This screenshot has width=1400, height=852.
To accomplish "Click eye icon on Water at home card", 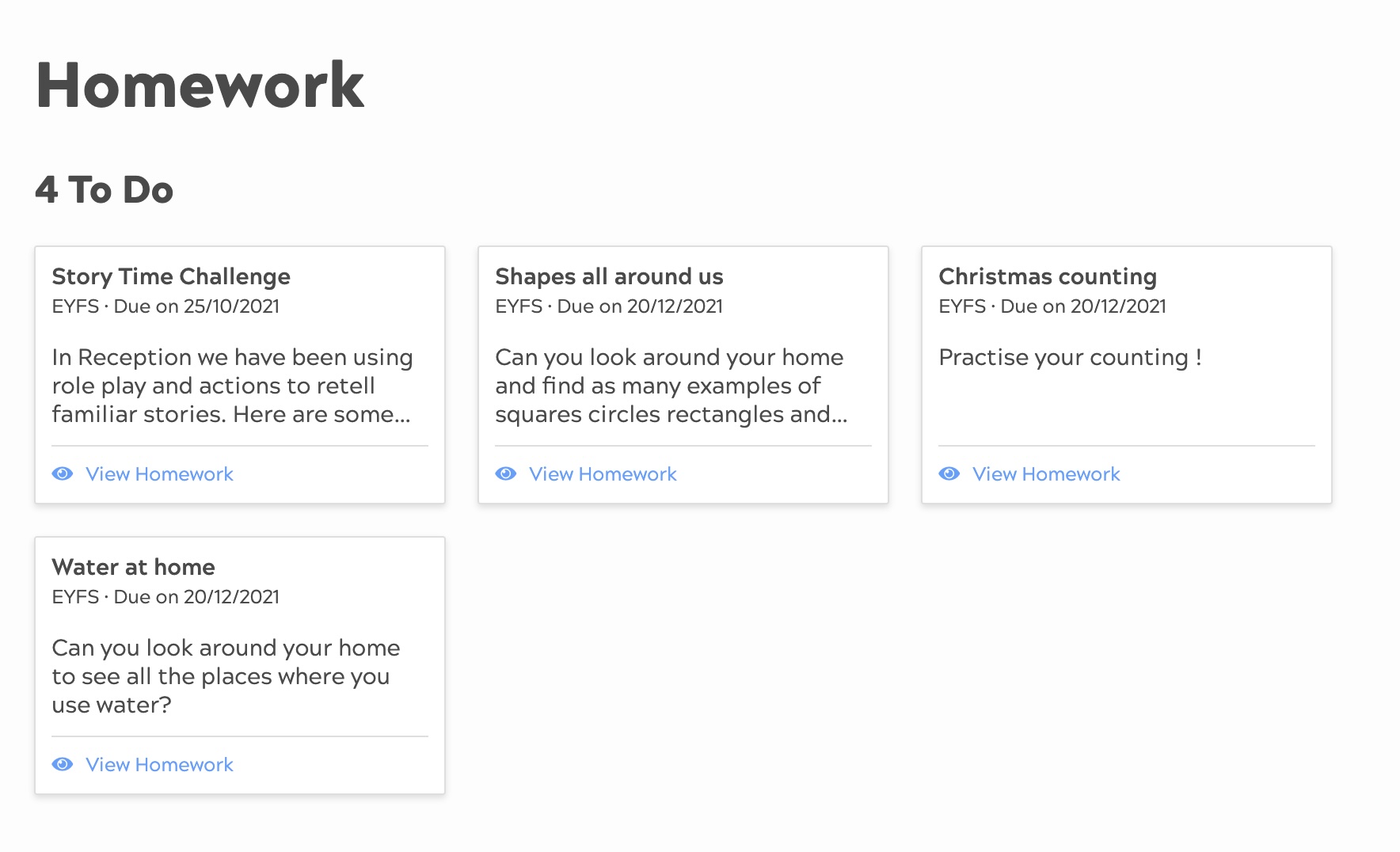I will point(63,764).
